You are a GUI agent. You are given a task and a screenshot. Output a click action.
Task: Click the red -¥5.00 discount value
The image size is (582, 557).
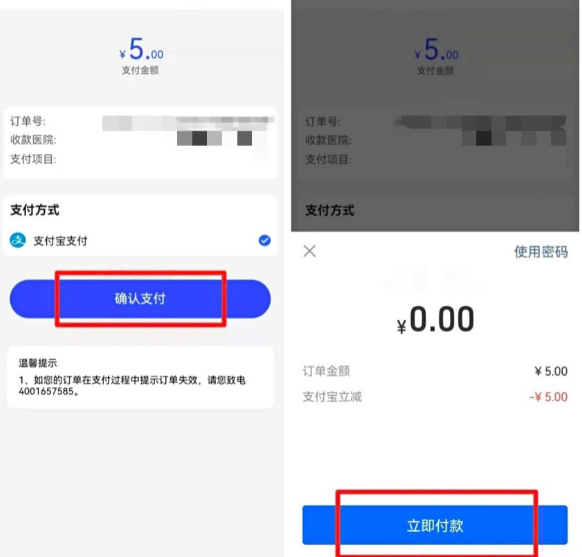[x=548, y=397]
